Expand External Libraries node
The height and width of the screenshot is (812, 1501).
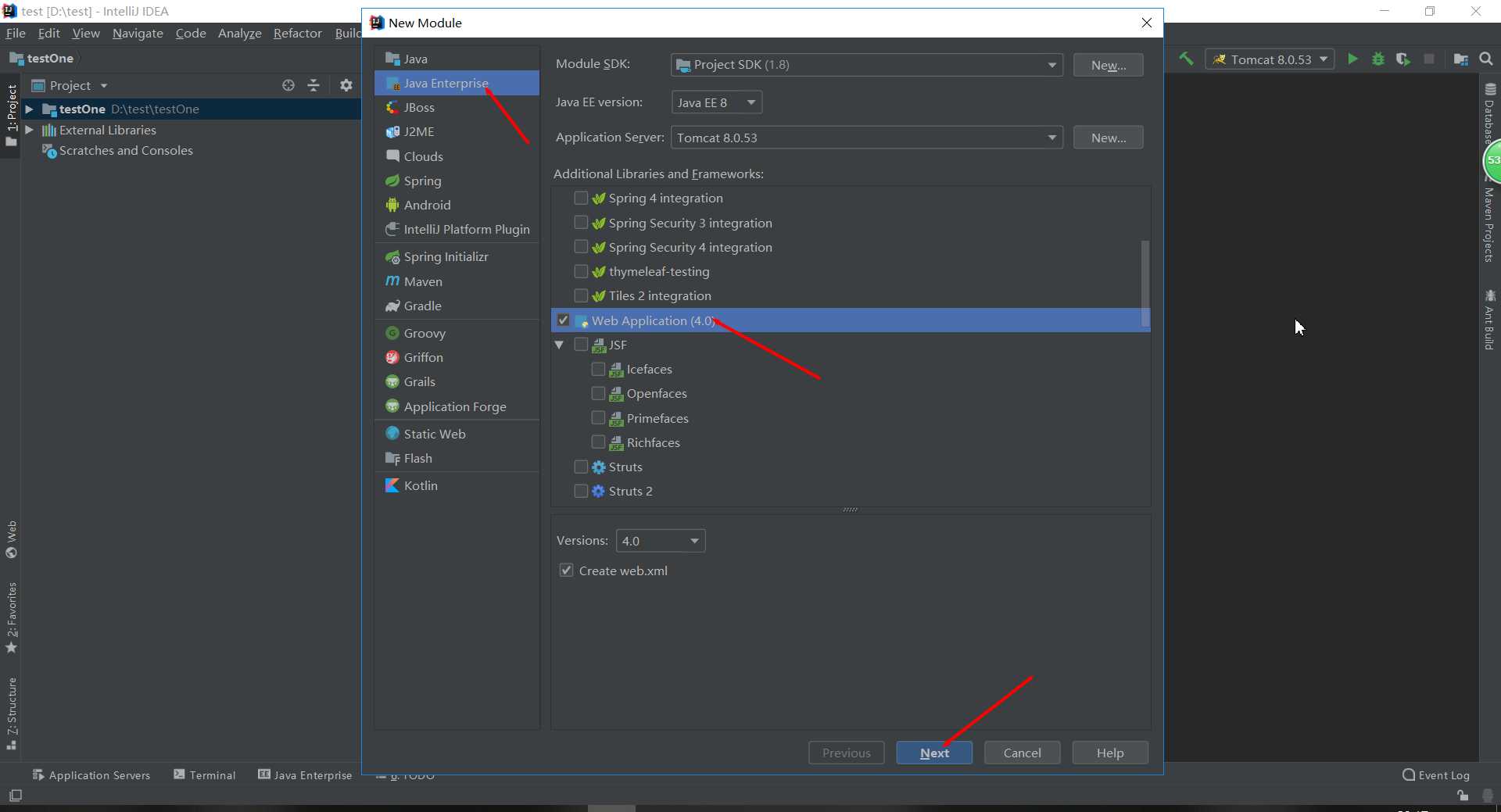point(29,130)
